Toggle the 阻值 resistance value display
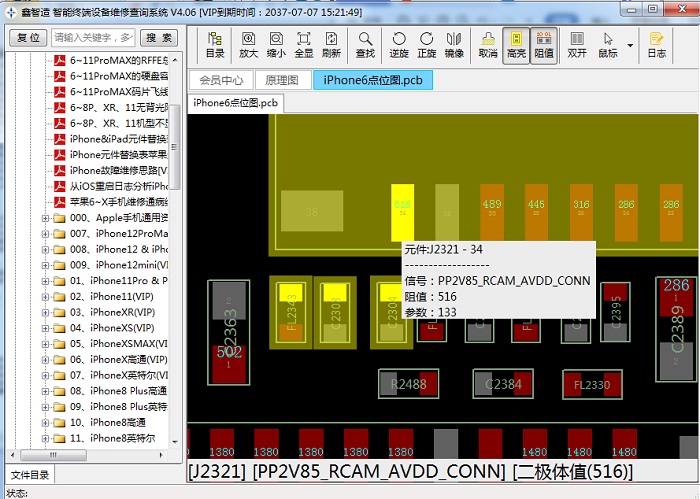700x499 pixels. [x=544, y=46]
